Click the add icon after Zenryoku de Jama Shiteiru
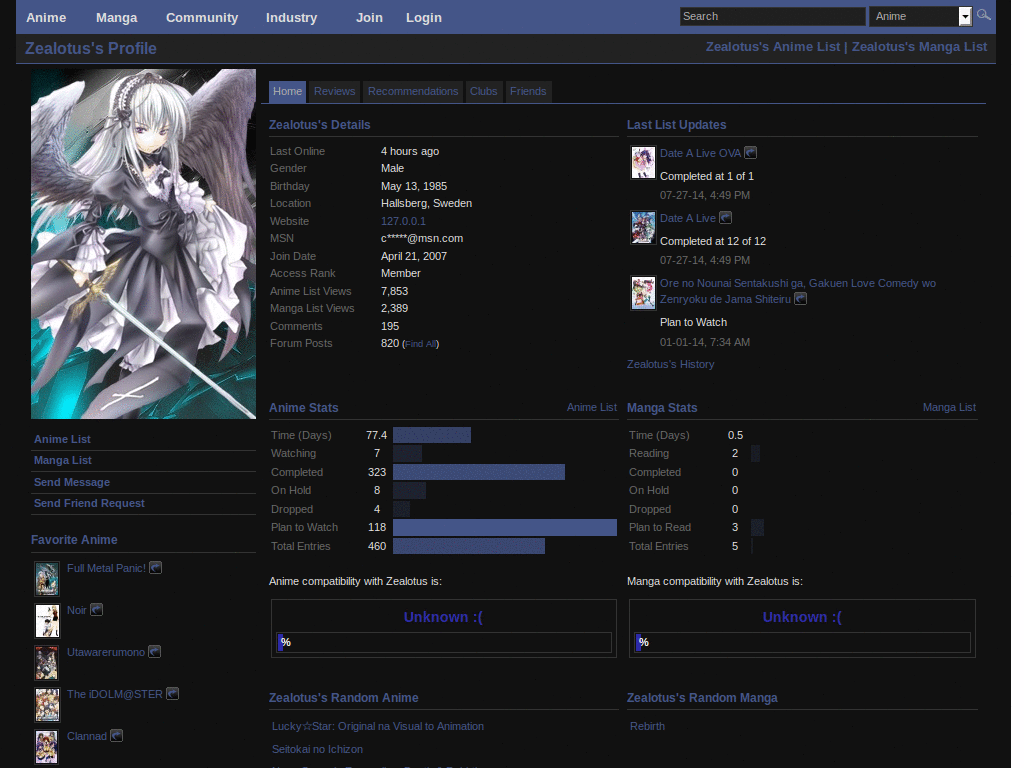This screenshot has height=768, width=1024. click(801, 298)
